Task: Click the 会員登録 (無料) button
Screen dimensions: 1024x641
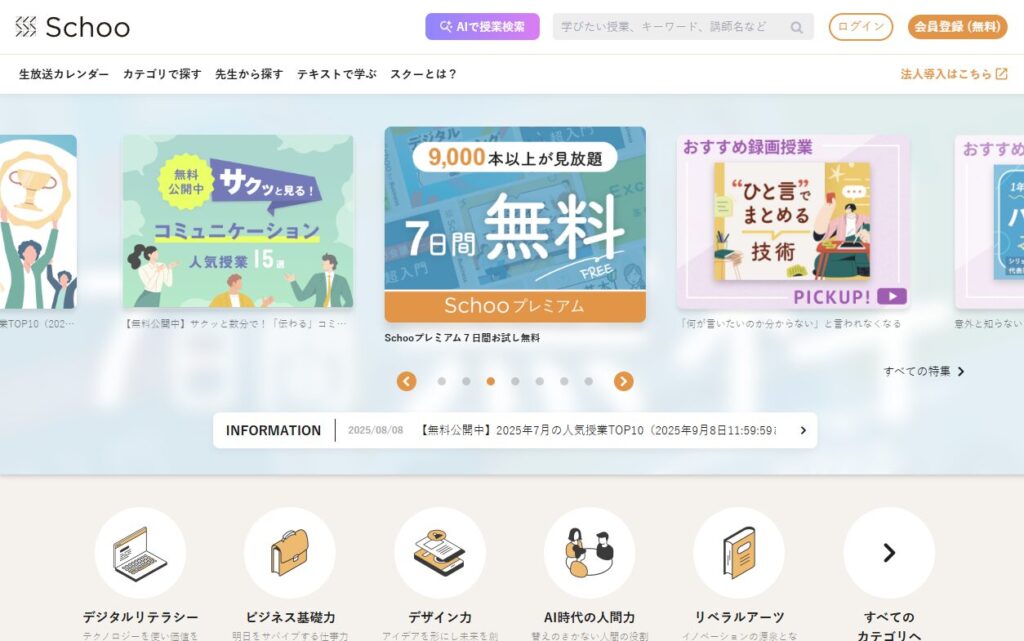Action: click(957, 27)
